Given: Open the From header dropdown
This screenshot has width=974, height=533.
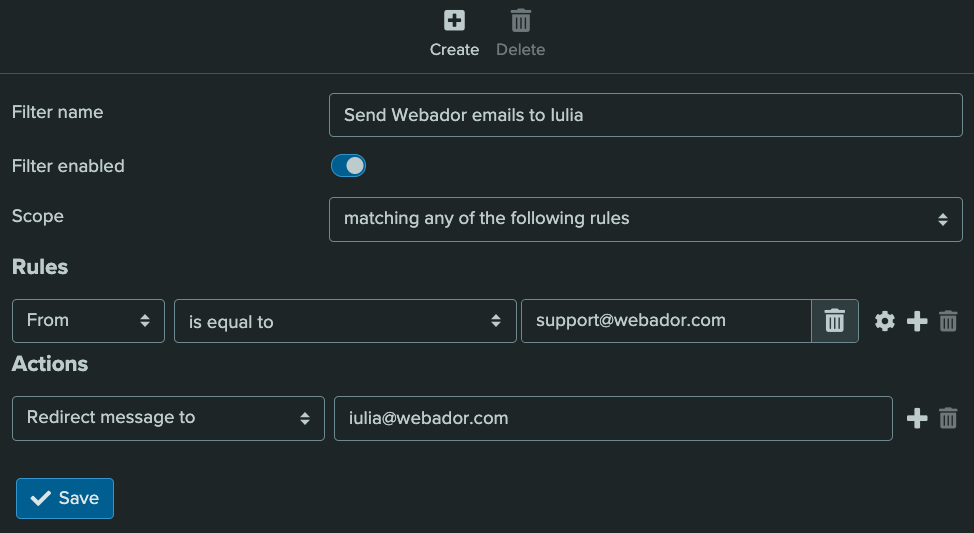Looking at the screenshot, I should 88,321.
